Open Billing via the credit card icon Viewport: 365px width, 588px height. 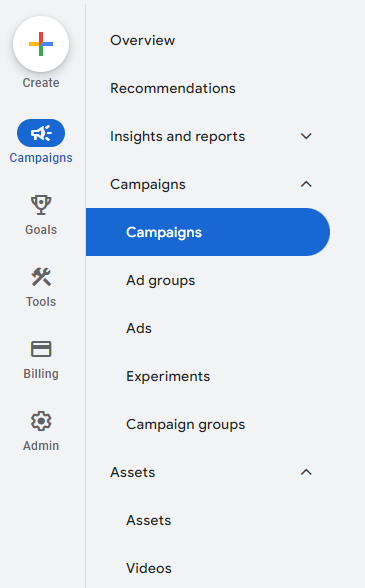tap(41, 349)
